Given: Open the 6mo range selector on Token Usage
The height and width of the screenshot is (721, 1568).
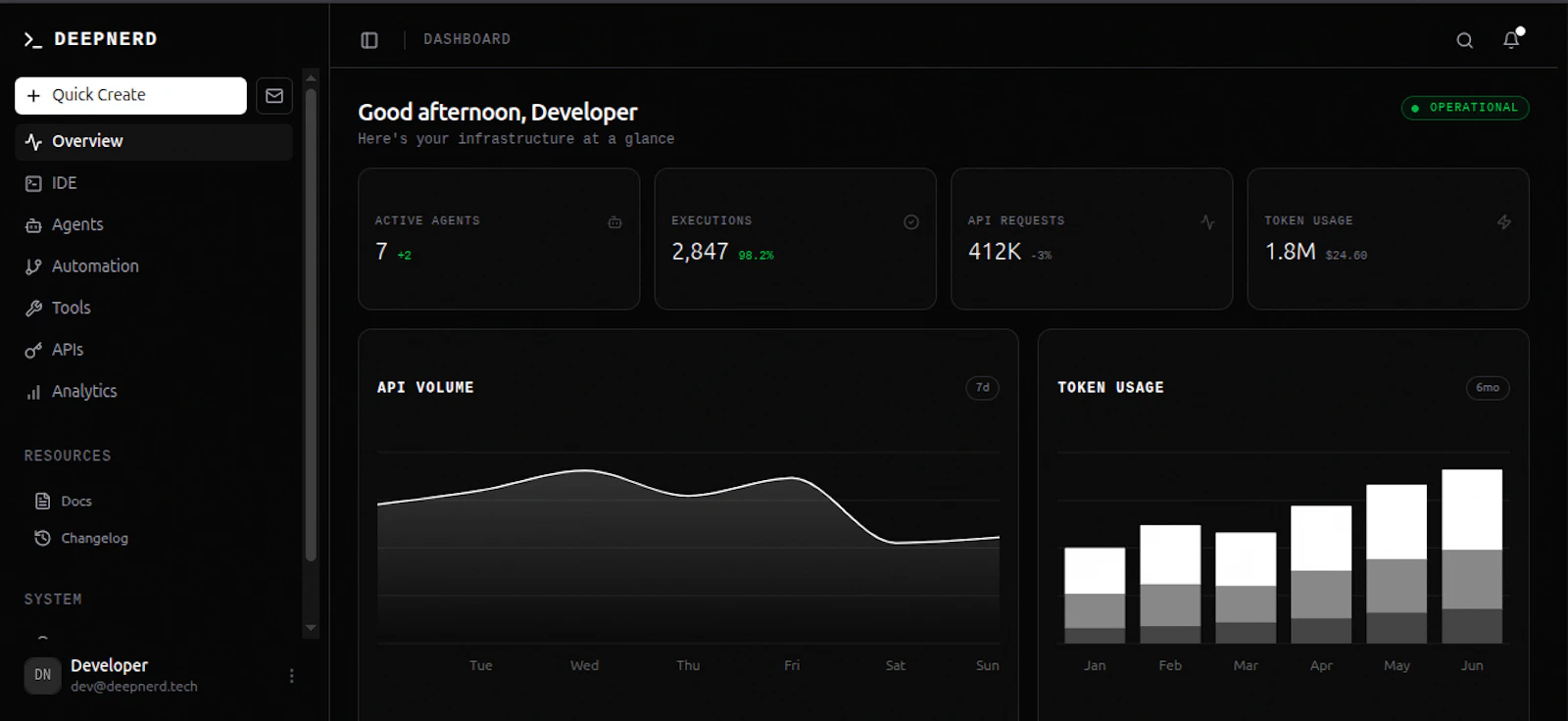Looking at the screenshot, I should (1488, 388).
